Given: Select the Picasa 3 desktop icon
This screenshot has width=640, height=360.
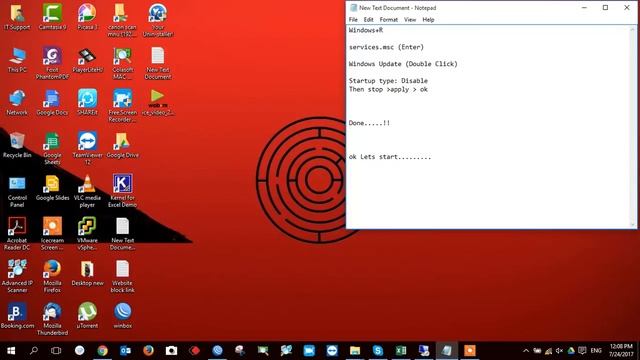Looking at the screenshot, I should [x=87, y=17].
